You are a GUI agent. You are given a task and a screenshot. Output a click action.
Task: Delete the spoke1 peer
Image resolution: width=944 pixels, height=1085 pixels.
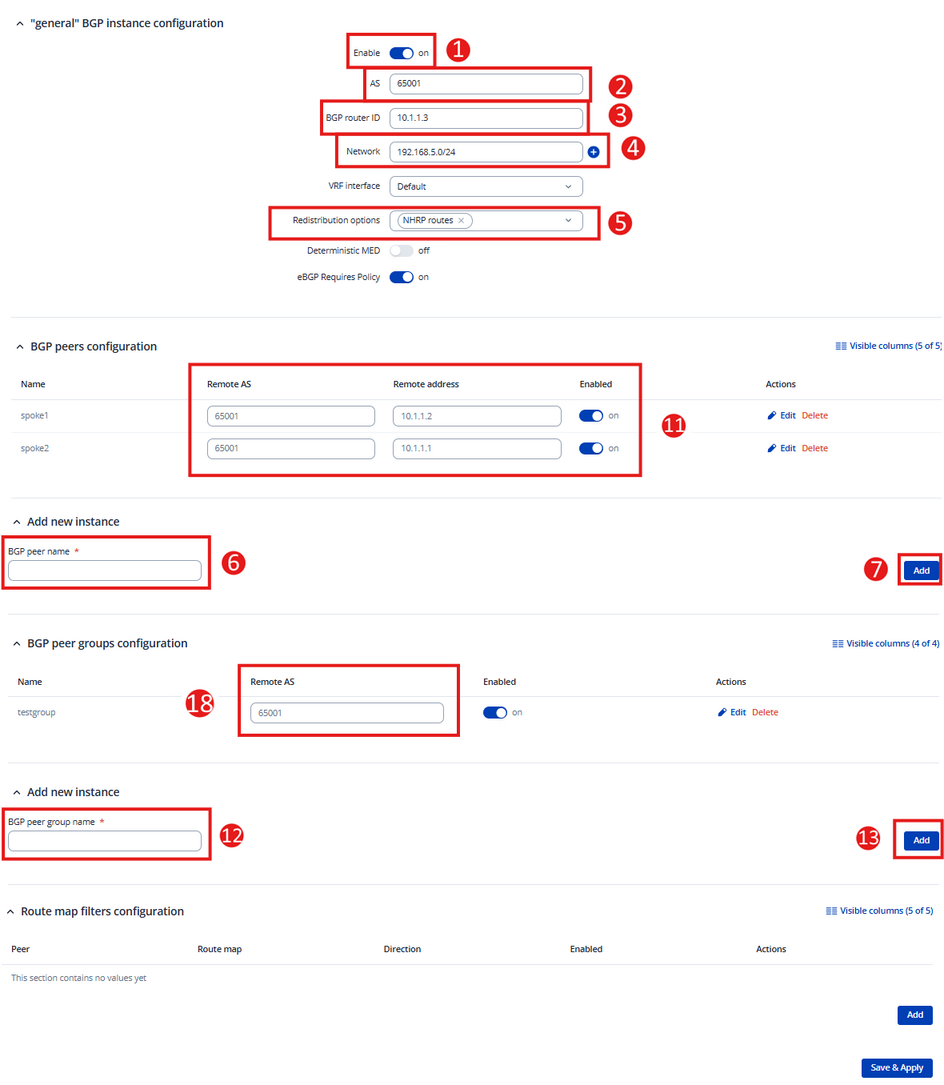[814, 416]
